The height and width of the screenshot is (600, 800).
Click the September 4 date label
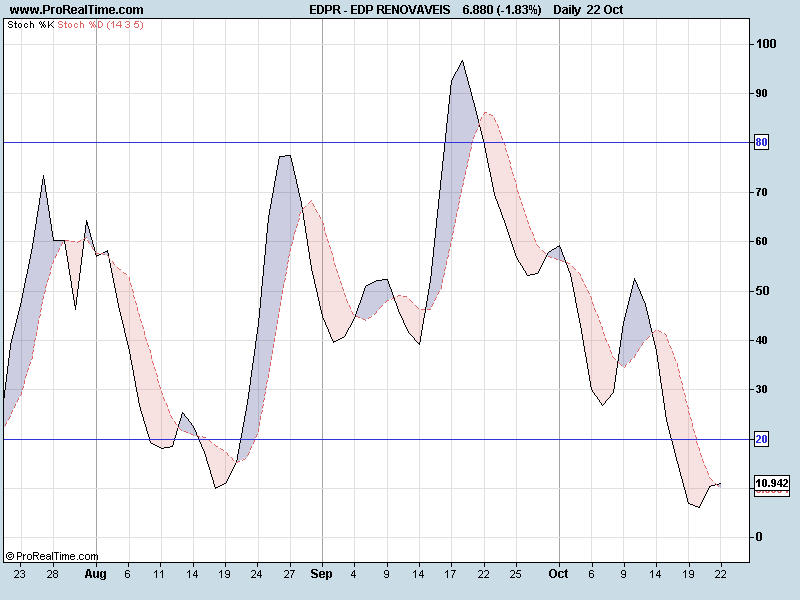pos(354,574)
